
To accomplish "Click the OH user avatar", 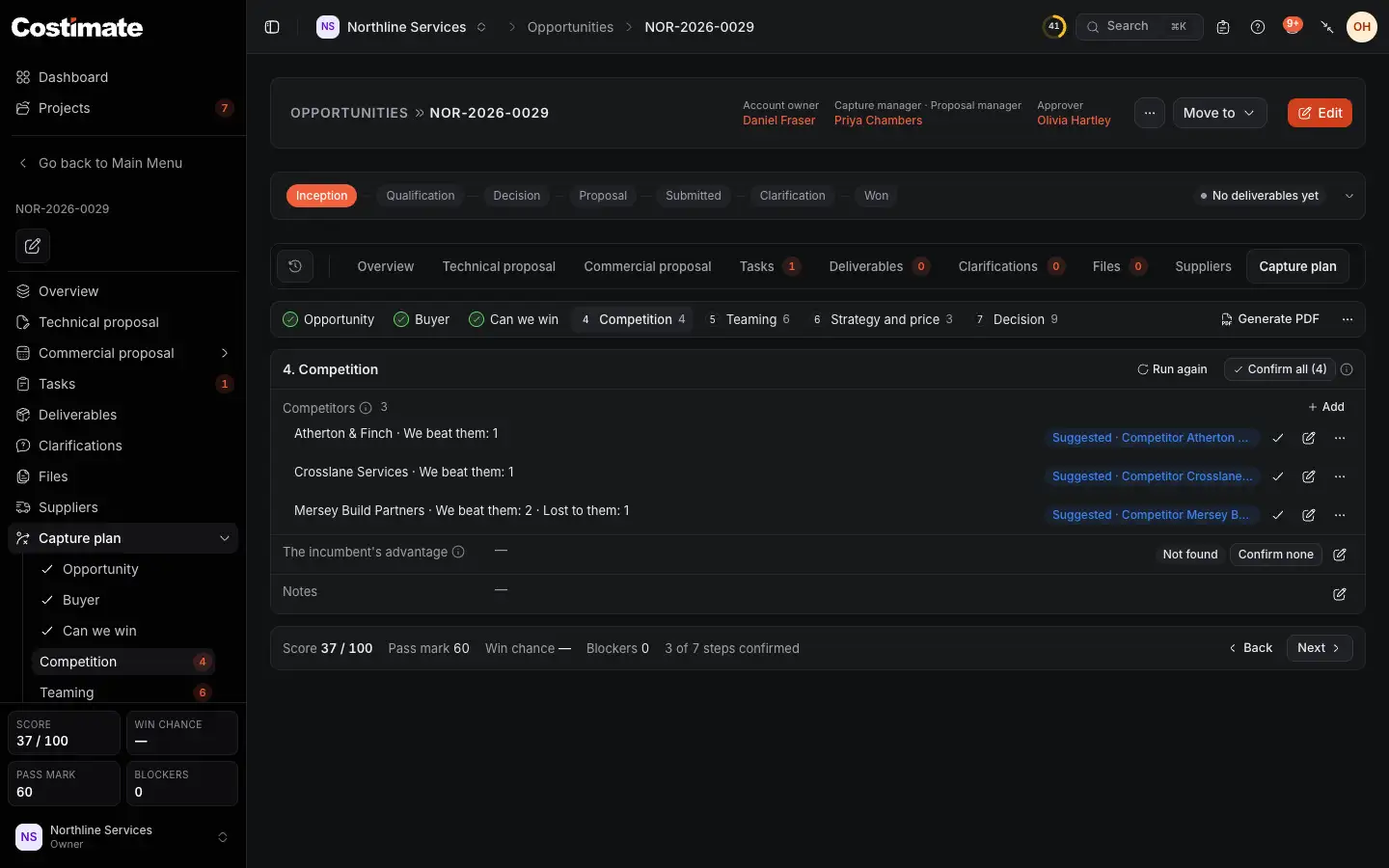I will [x=1362, y=27].
